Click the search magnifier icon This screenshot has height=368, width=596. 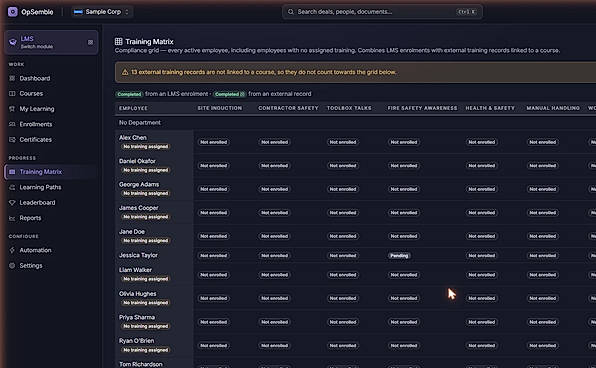291,12
